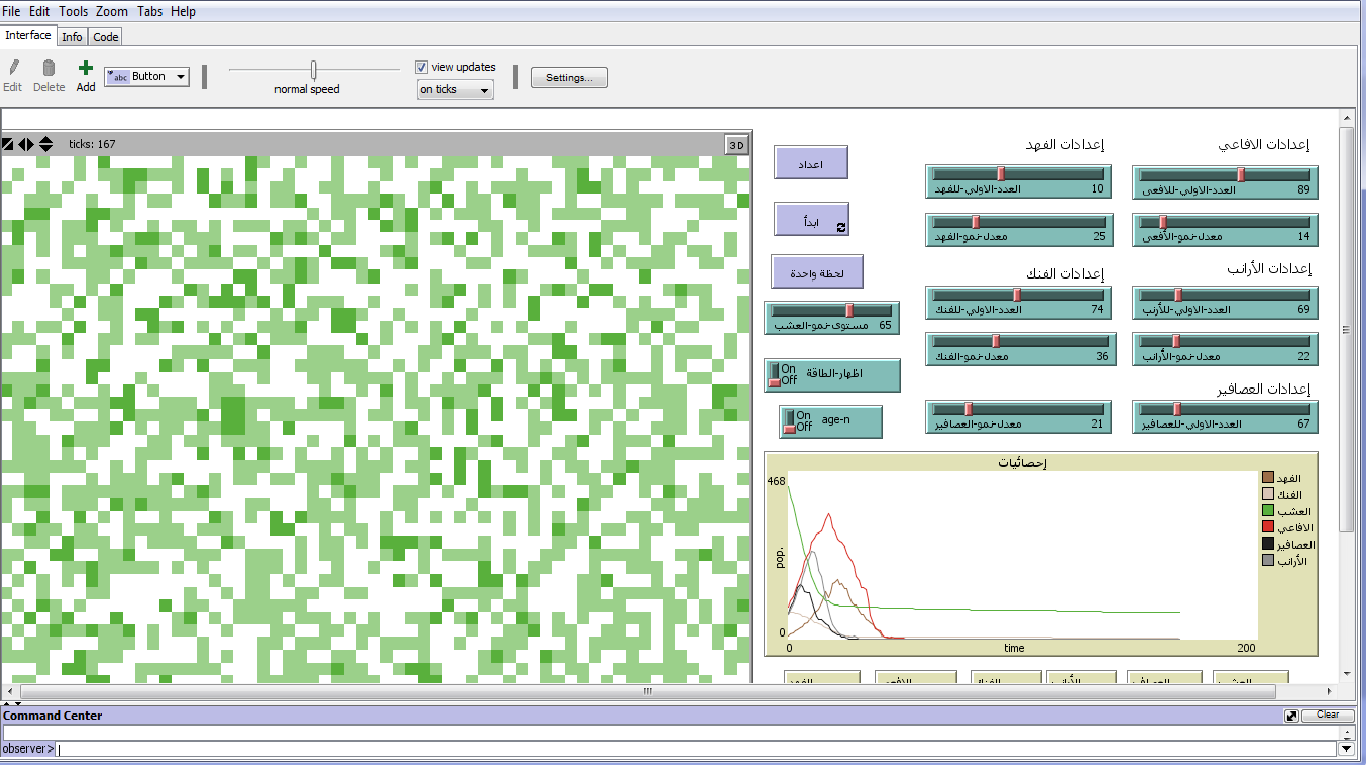The width and height of the screenshot is (1366, 765).
Task: Click the Delete trash icon
Action: tap(48, 68)
